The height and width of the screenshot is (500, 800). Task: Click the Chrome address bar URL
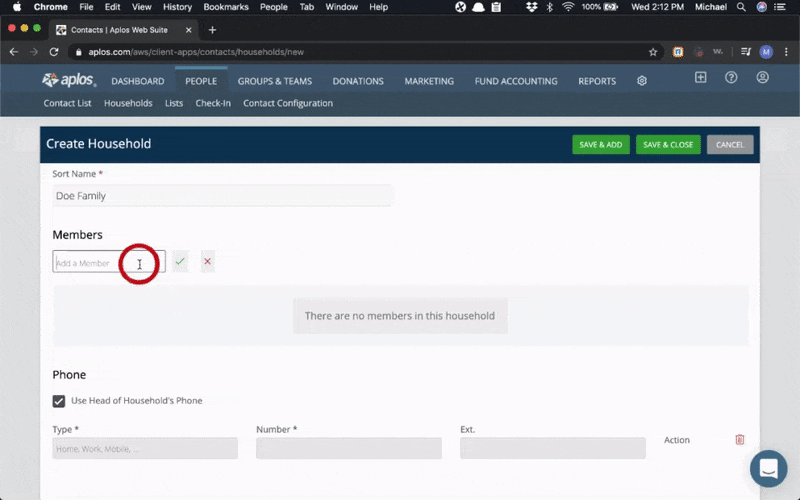196,52
